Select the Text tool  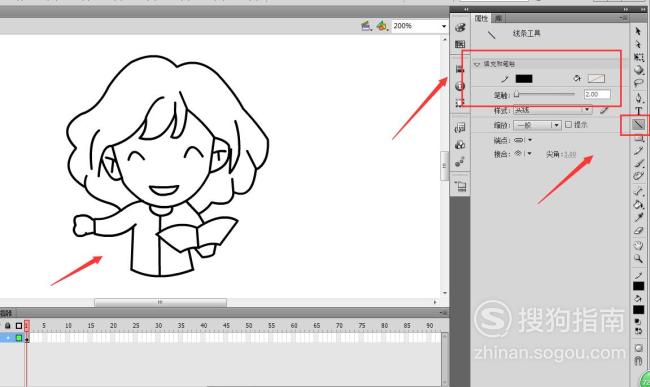click(638, 111)
